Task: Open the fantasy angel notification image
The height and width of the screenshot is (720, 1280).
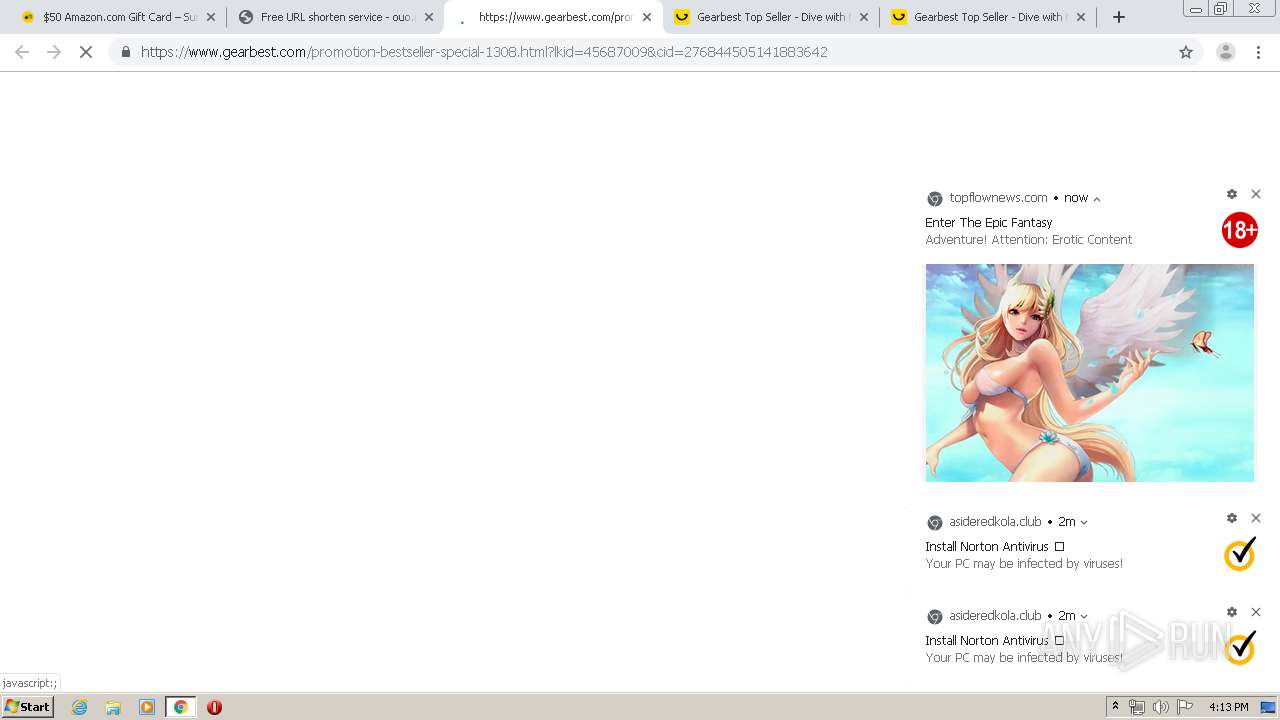Action: tap(1089, 373)
